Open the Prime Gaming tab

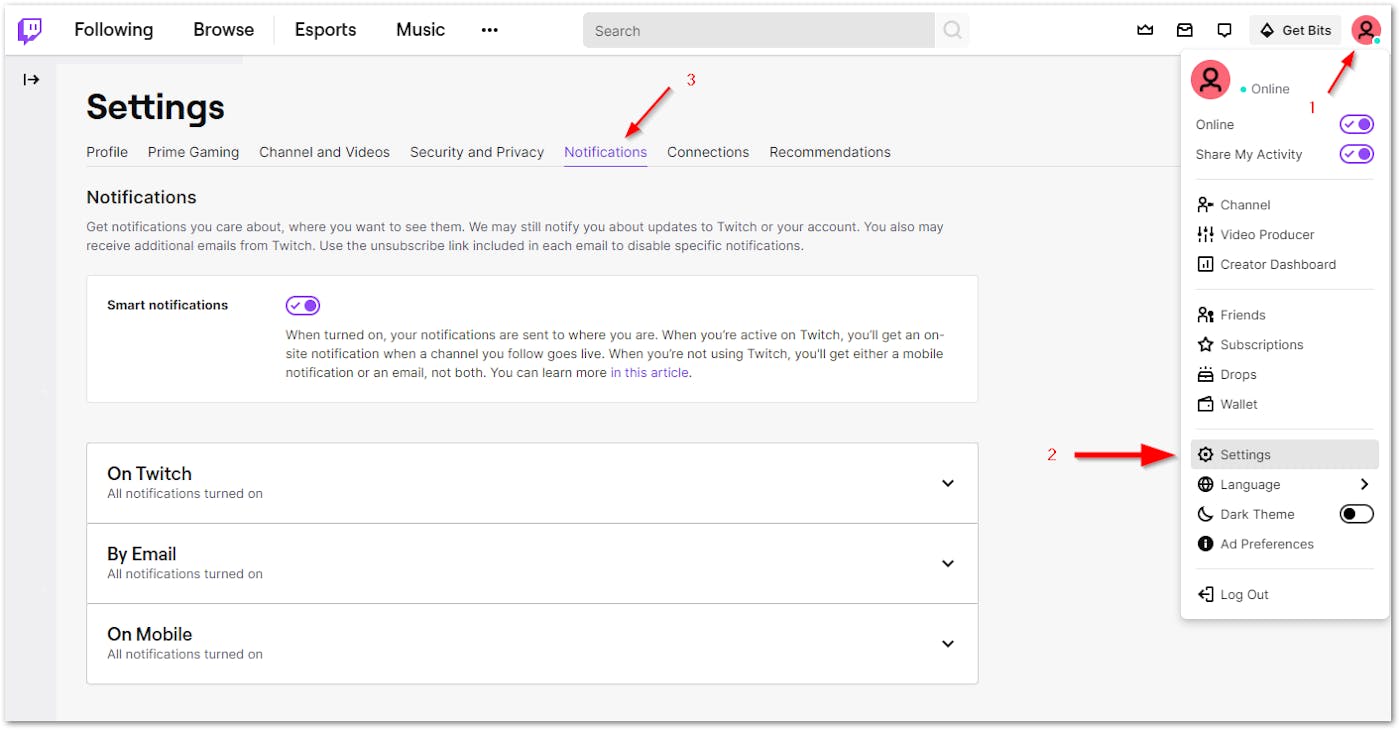tap(193, 152)
